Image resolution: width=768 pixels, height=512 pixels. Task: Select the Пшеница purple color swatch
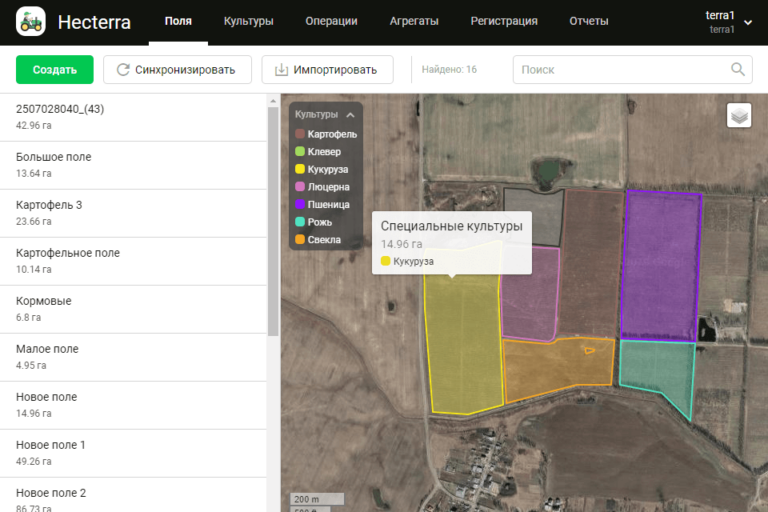[x=300, y=205]
